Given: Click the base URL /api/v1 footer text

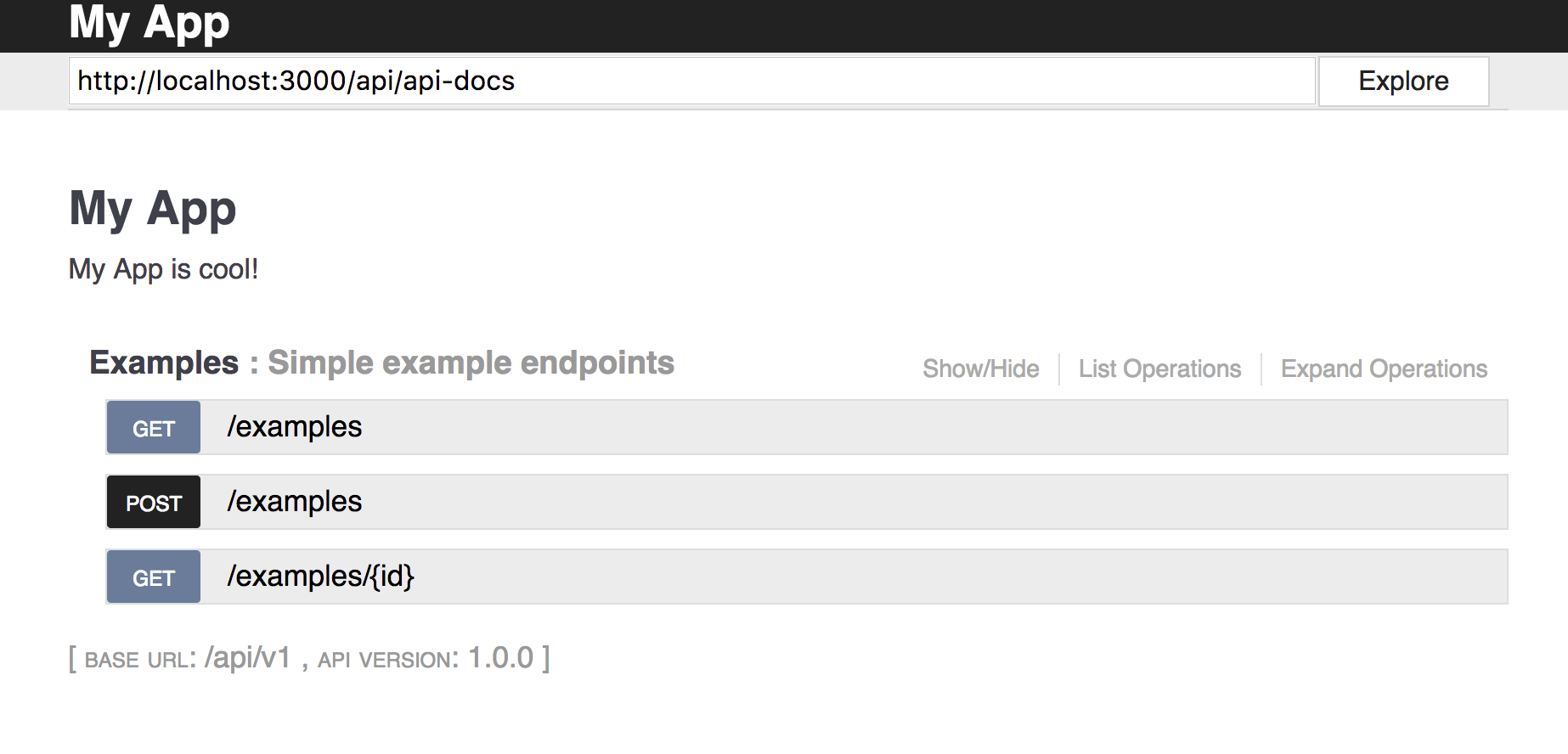Looking at the screenshot, I should click(x=247, y=658).
